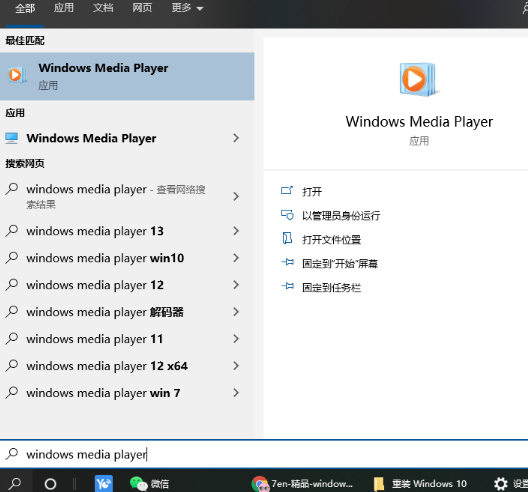Open the 重装 Windows 10 folder window

point(420,484)
